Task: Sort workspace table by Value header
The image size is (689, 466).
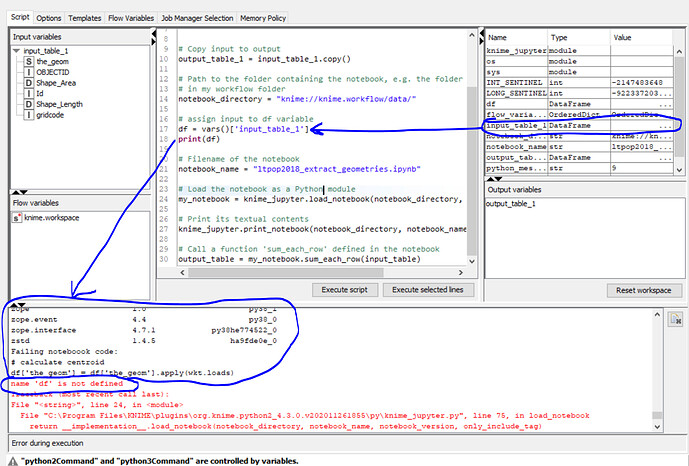Action: (641, 37)
